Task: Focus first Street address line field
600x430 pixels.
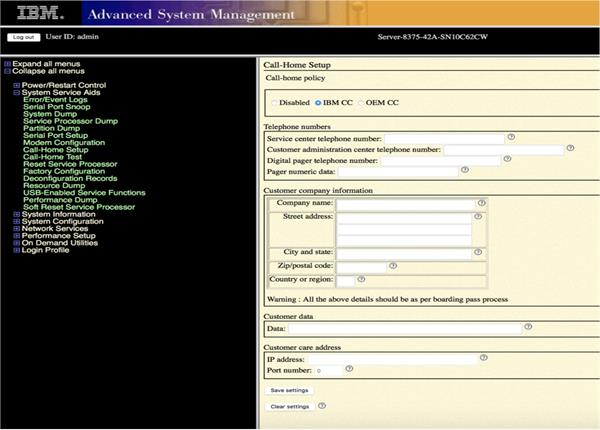Action: tap(404, 218)
